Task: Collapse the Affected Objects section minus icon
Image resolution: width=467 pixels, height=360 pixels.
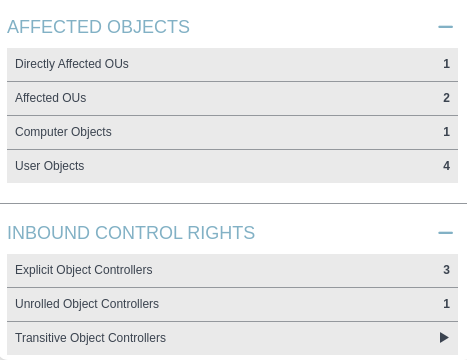Action: pyautogui.click(x=445, y=27)
